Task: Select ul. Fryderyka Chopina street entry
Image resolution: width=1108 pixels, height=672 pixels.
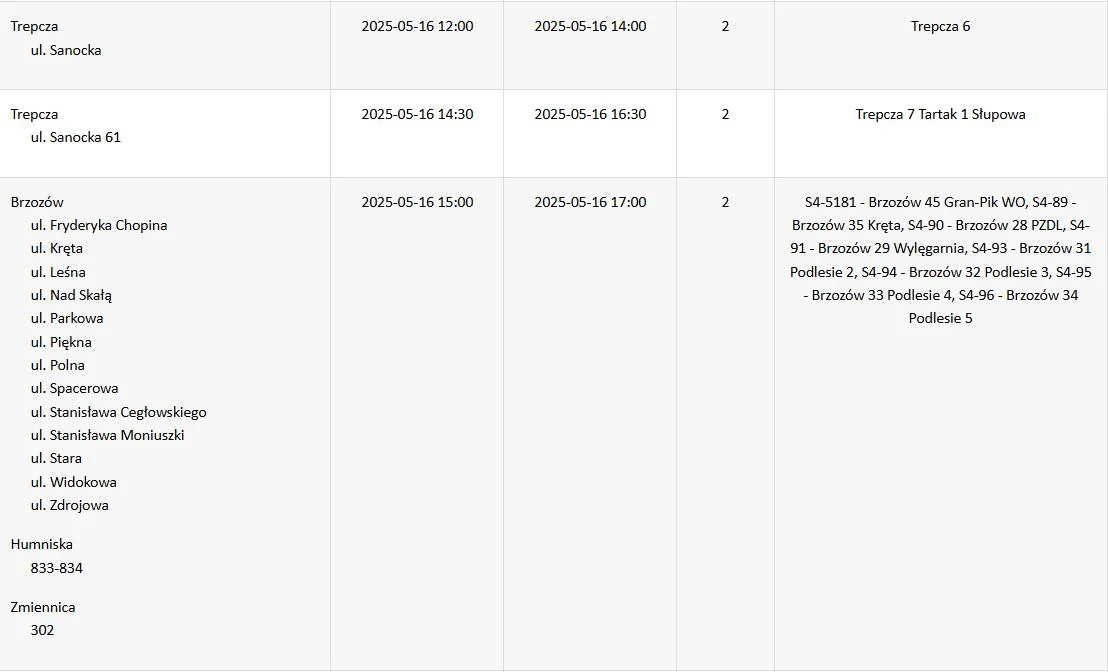Action: tap(99, 225)
